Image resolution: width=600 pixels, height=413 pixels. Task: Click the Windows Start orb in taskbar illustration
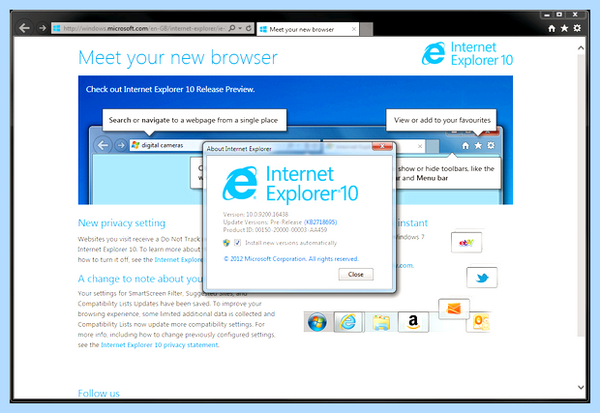[x=317, y=322]
